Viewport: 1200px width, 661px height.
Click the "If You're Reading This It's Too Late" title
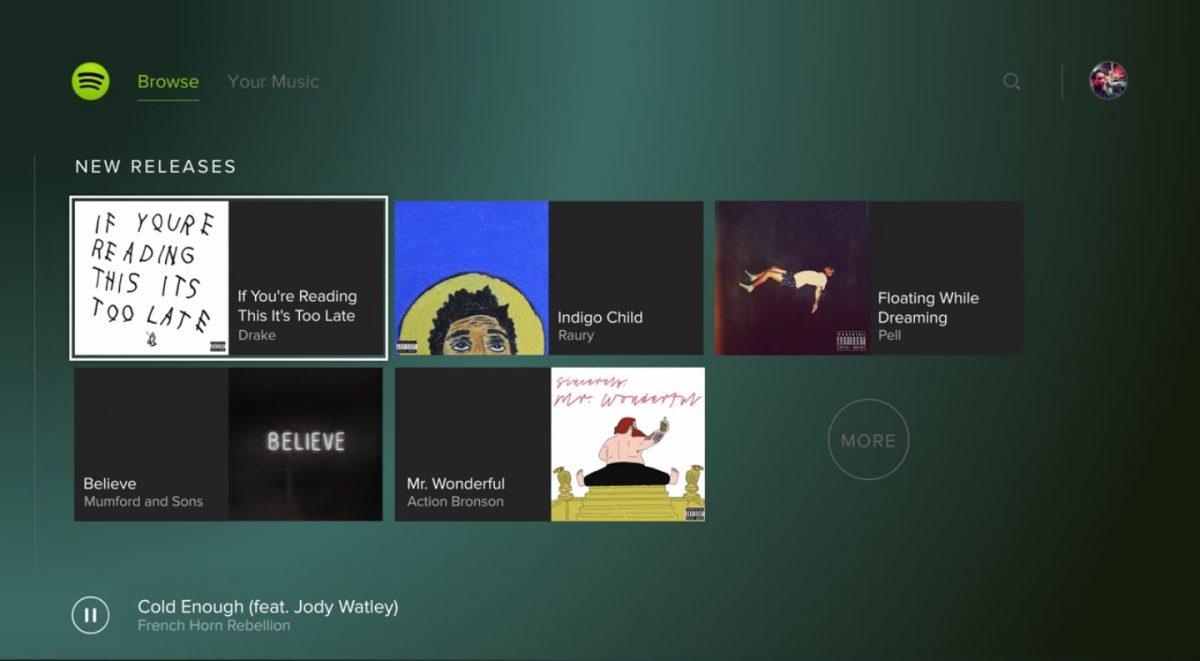[x=297, y=306]
